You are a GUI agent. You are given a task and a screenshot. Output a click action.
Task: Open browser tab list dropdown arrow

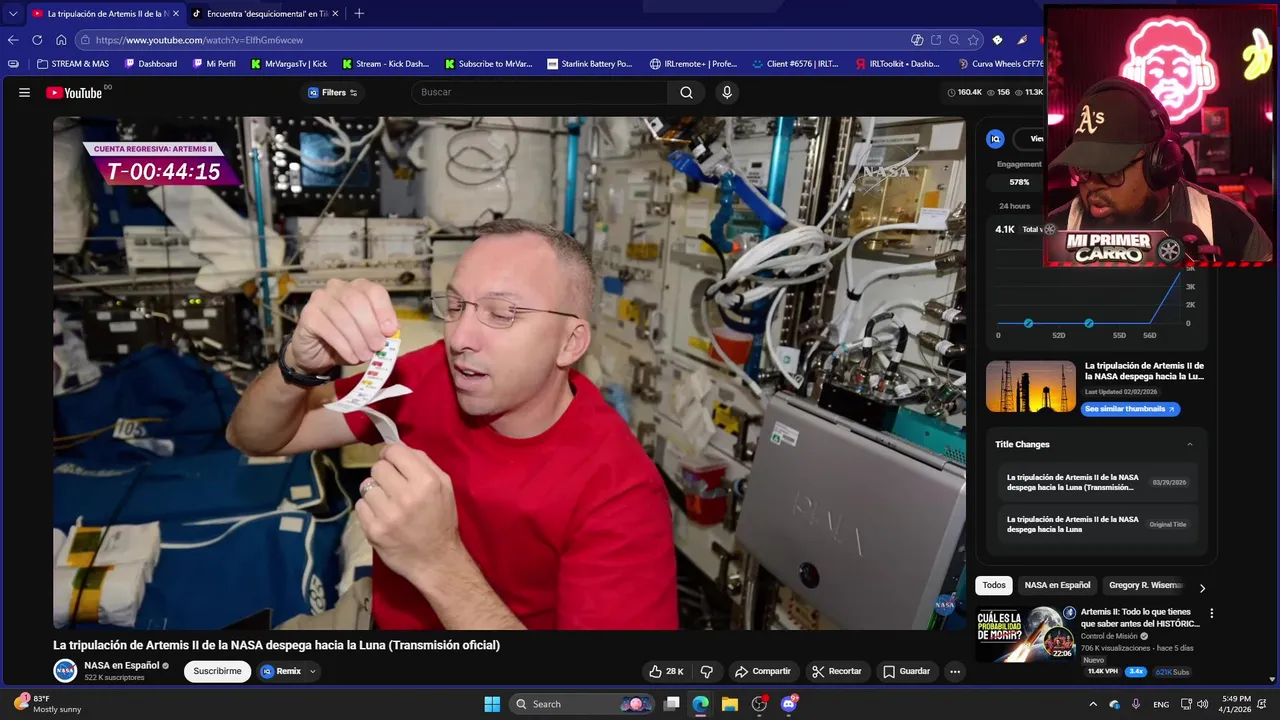point(13,13)
